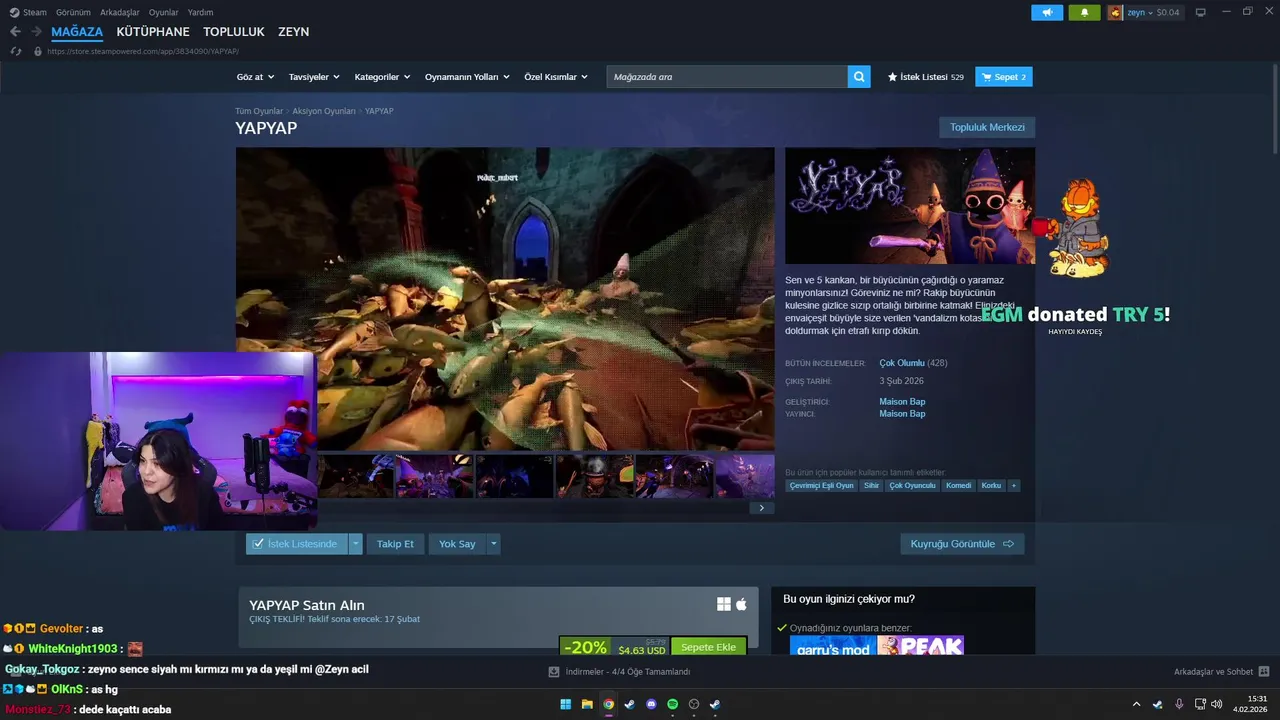
Task: Click the magnifier search button
Action: [x=859, y=77]
